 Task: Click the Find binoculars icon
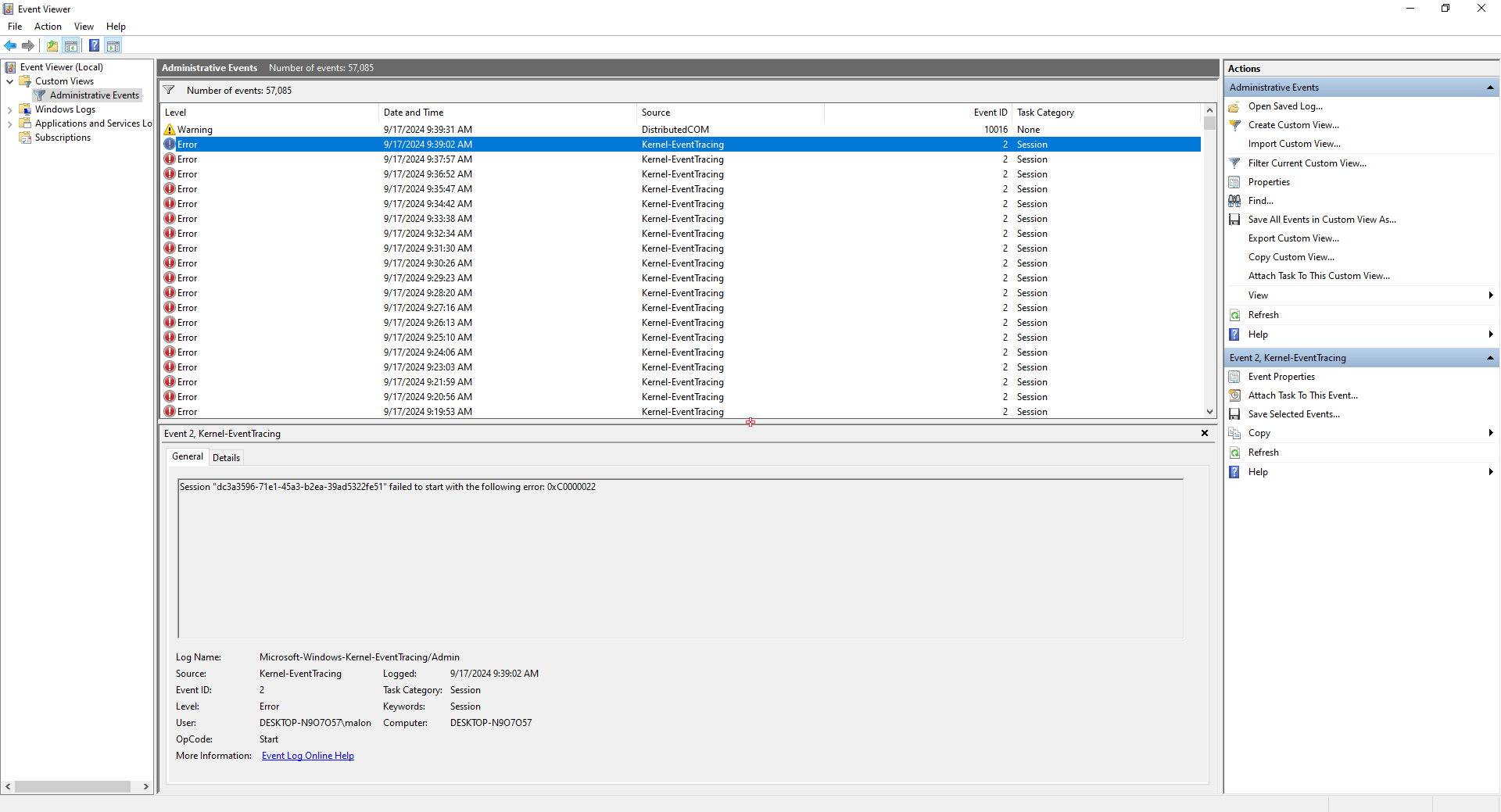1234,201
